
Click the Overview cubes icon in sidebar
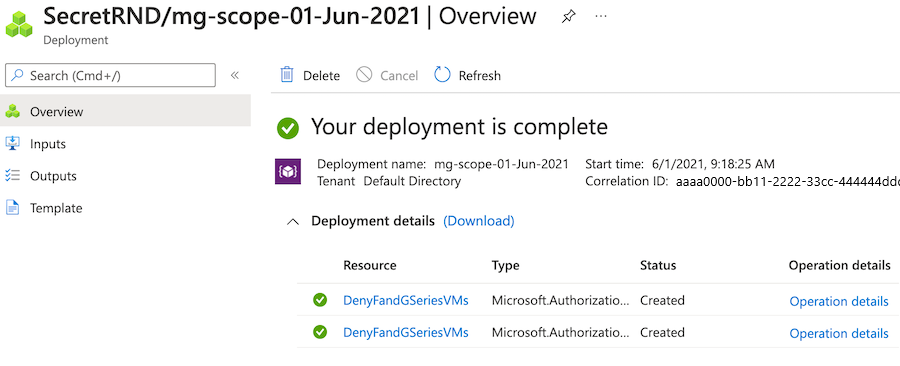(13, 111)
